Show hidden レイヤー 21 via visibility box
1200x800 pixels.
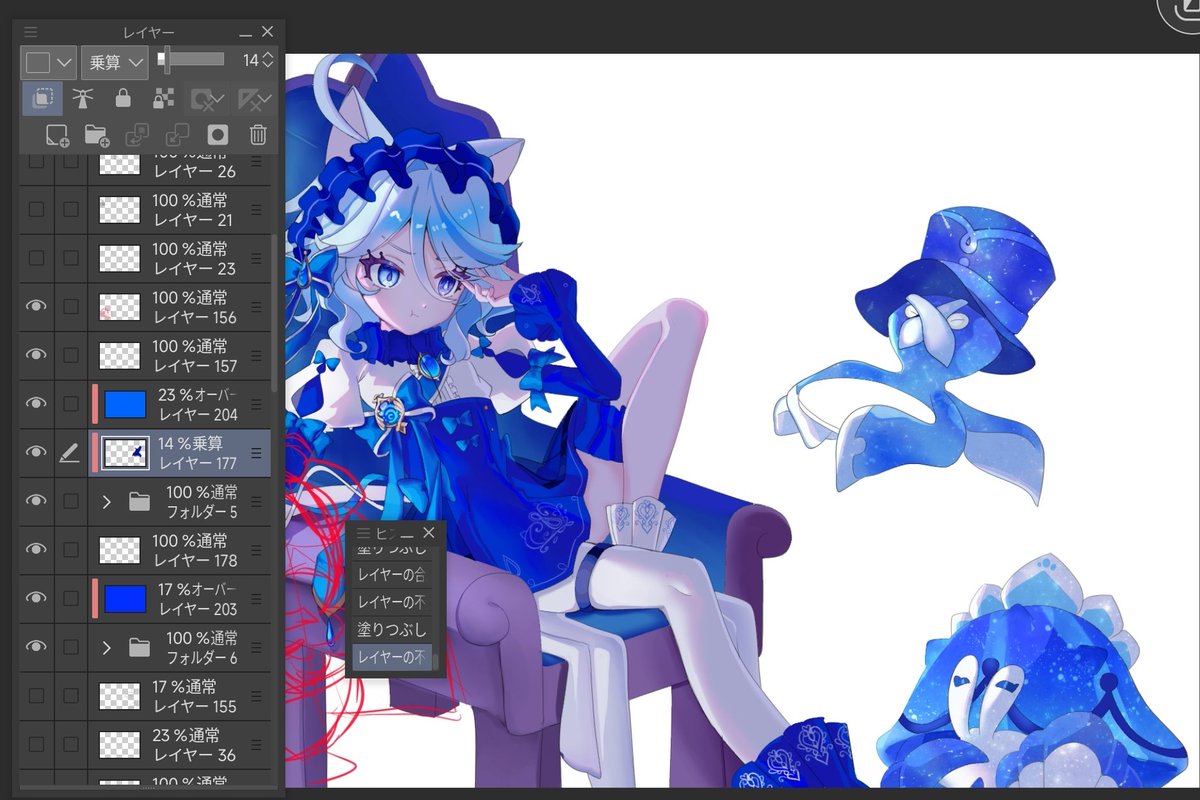pyautogui.click(x=36, y=210)
